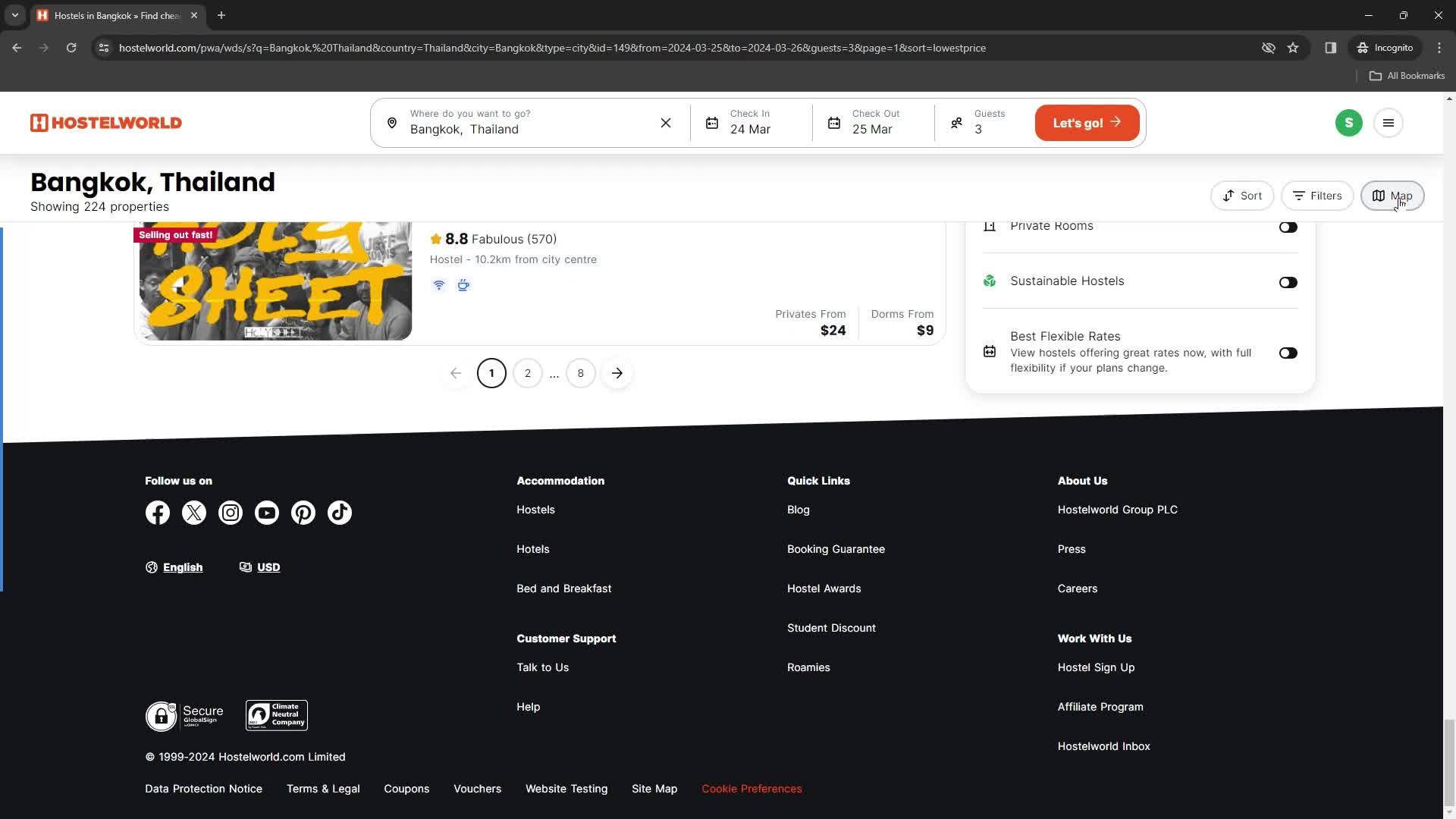Open the tab search dropdown arrow
Image resolution: width=1456 pixels, height=819 pixels.
14,15
